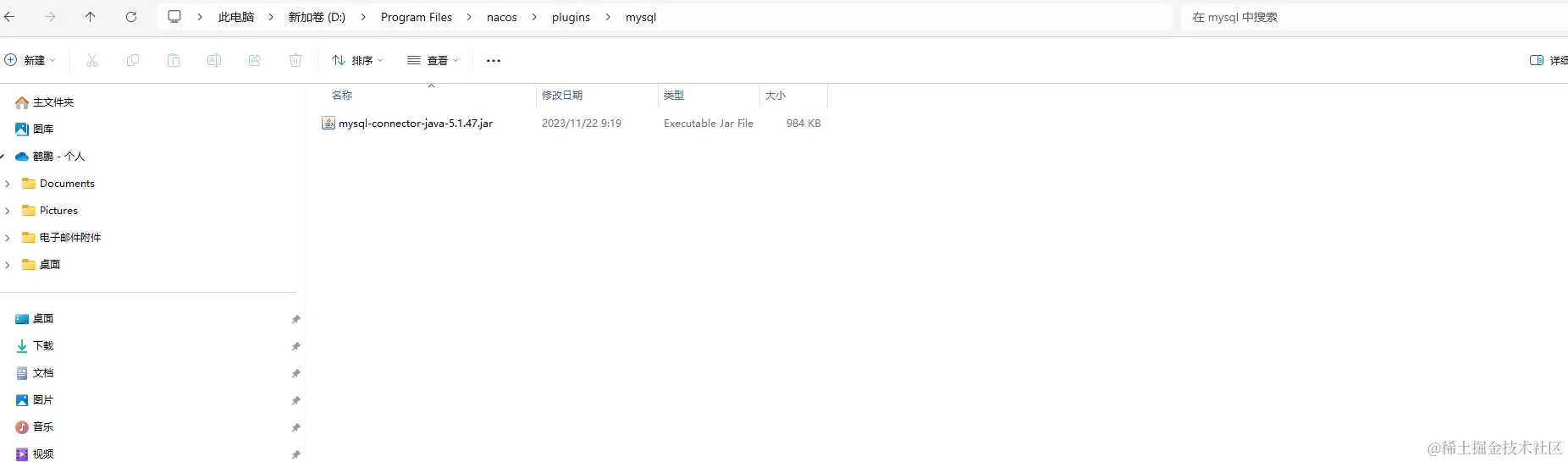Screen dimensions: 1568x462
Task: Sort by 名称 column header
Action: coord(342,95)
